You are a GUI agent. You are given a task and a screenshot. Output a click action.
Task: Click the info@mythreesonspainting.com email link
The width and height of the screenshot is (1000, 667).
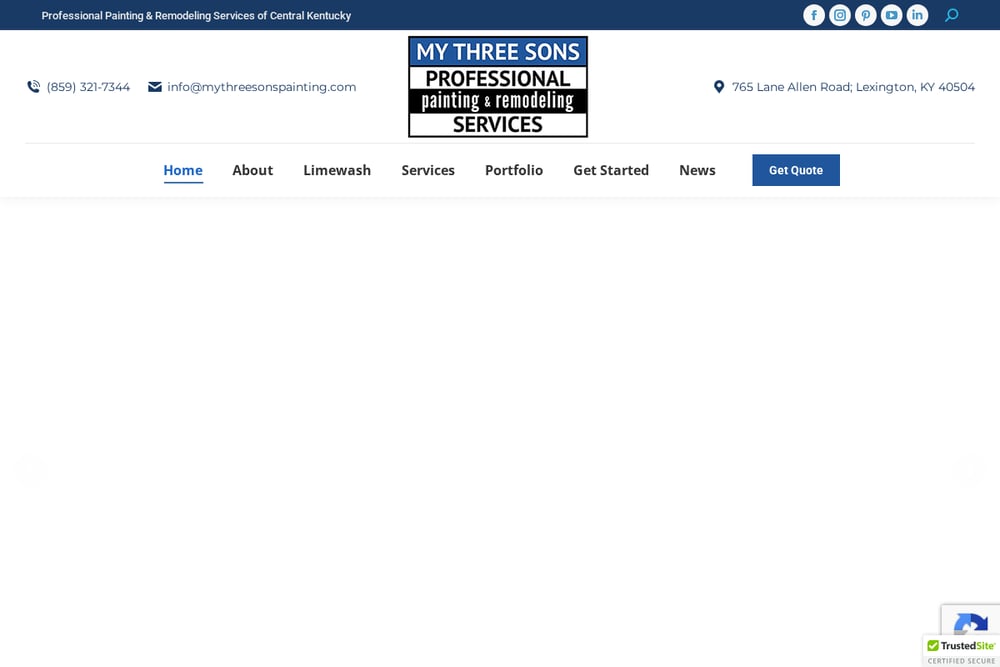coord(261,87)
